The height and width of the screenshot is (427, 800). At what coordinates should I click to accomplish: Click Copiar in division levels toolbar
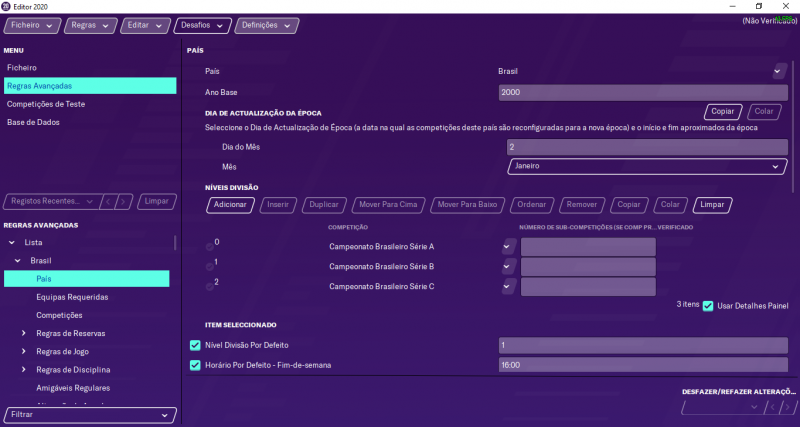tap(629, 205)
